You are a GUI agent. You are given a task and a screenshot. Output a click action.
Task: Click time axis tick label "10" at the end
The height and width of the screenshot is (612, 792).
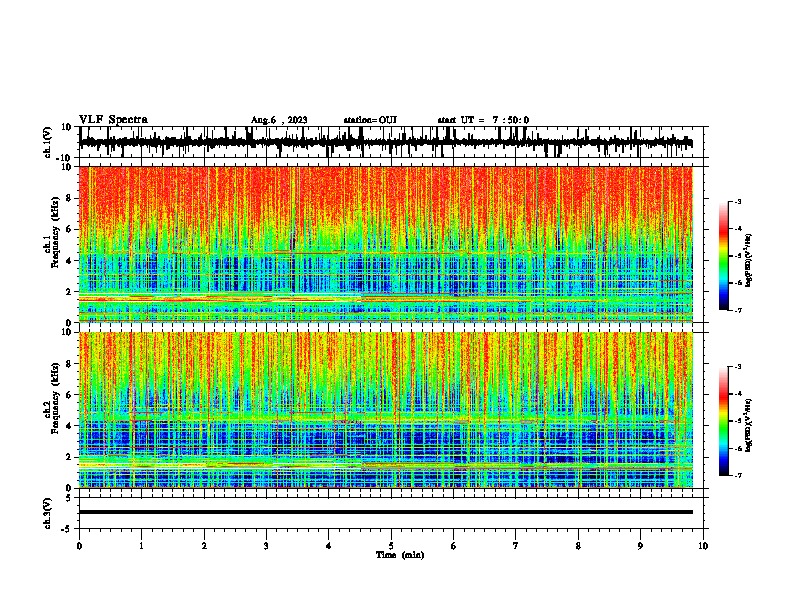703,546
